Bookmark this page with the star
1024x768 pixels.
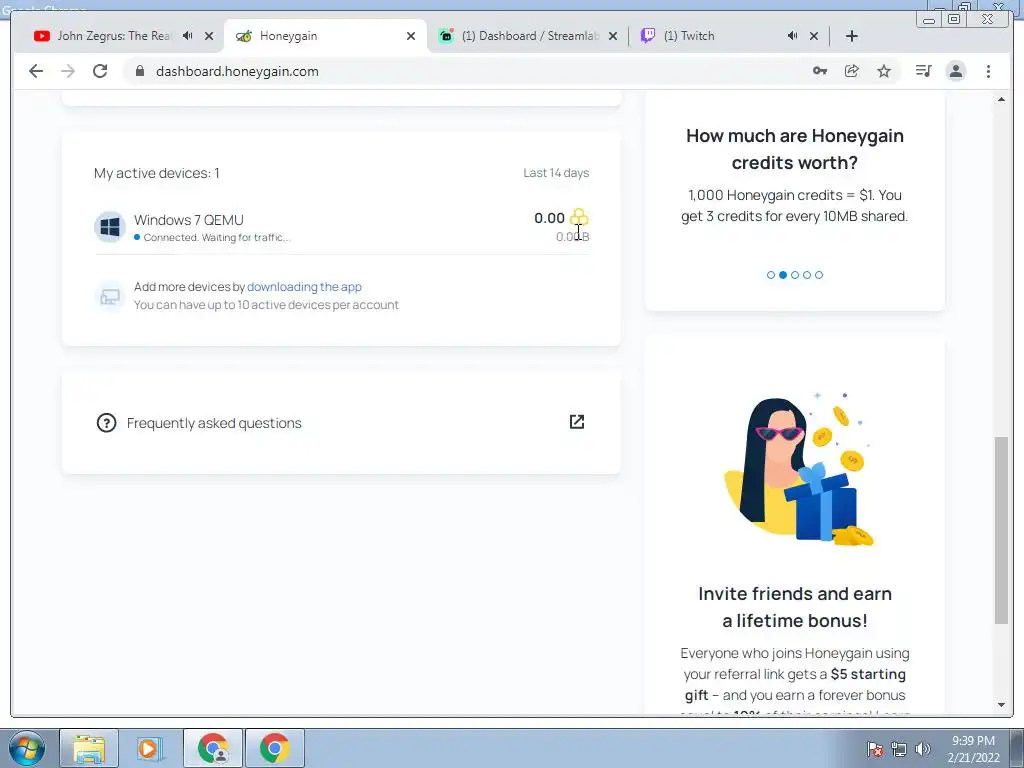coord(884,71)
